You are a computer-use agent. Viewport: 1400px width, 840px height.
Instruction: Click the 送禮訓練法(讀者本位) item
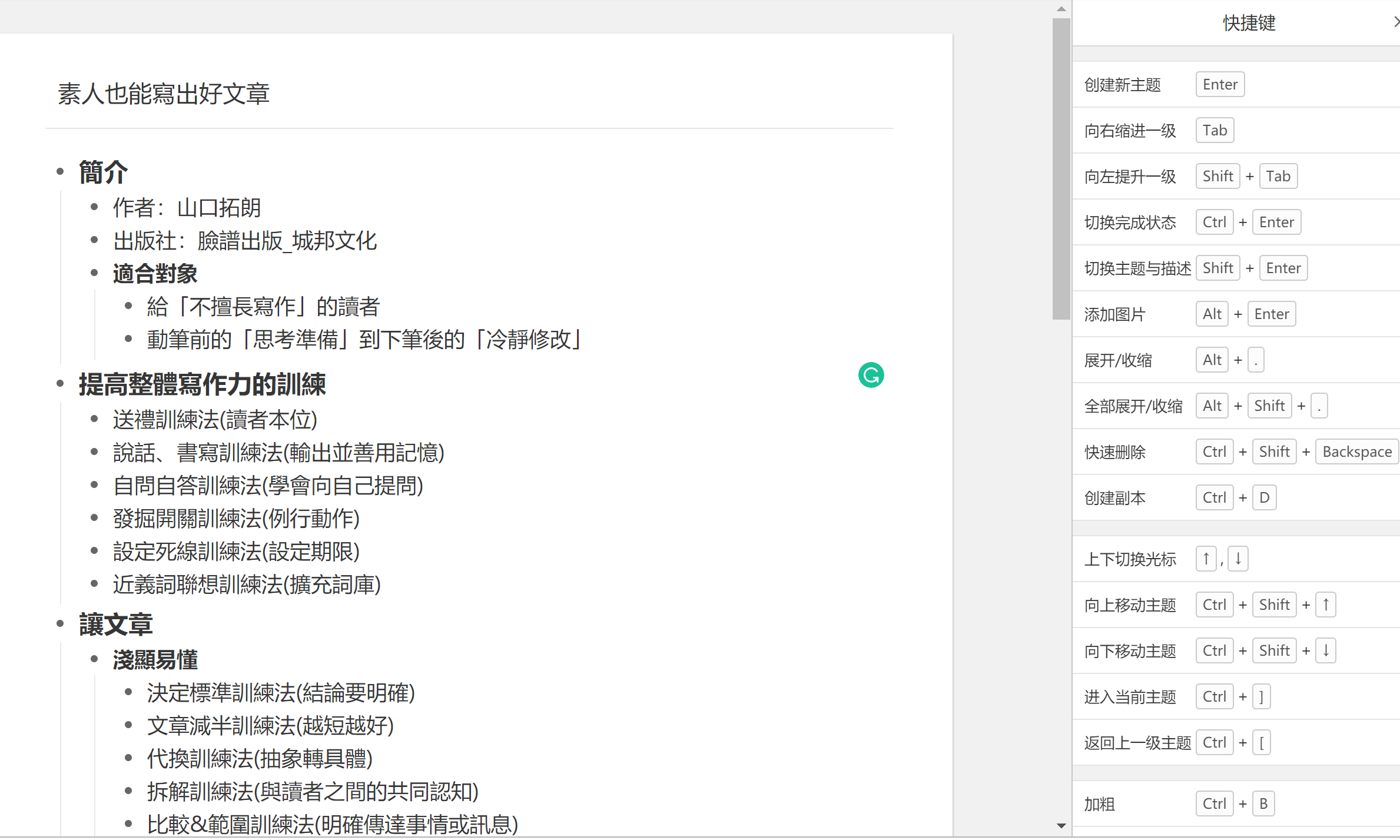(215, 420)
